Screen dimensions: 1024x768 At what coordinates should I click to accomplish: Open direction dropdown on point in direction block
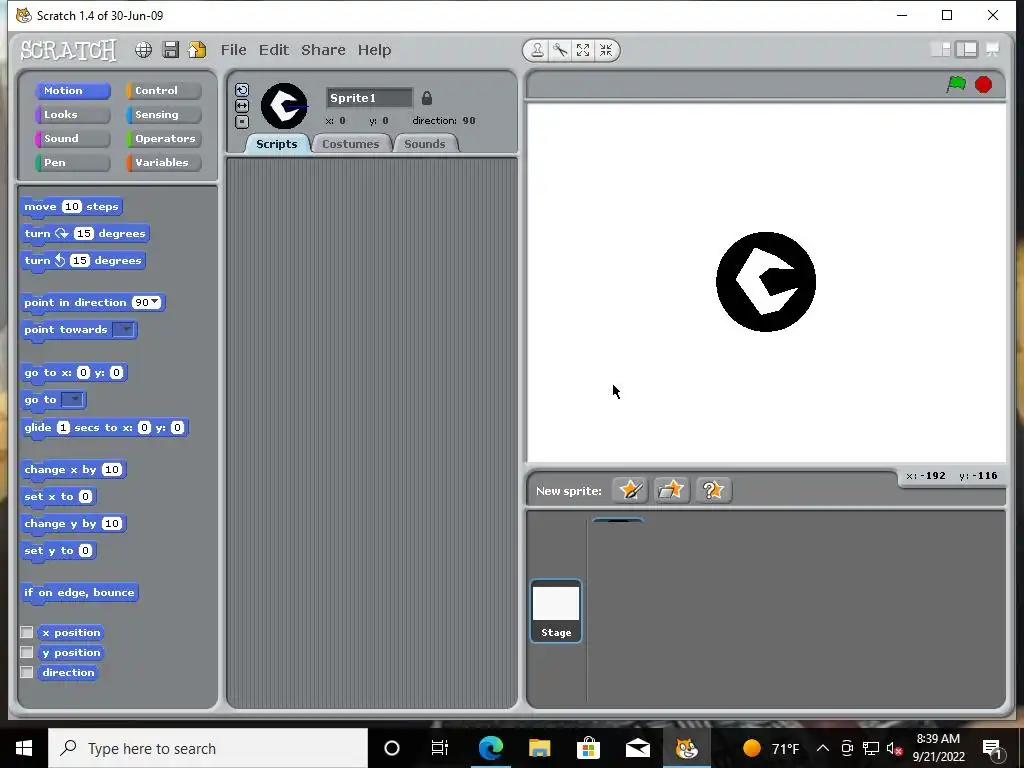(x=155, y=302)
